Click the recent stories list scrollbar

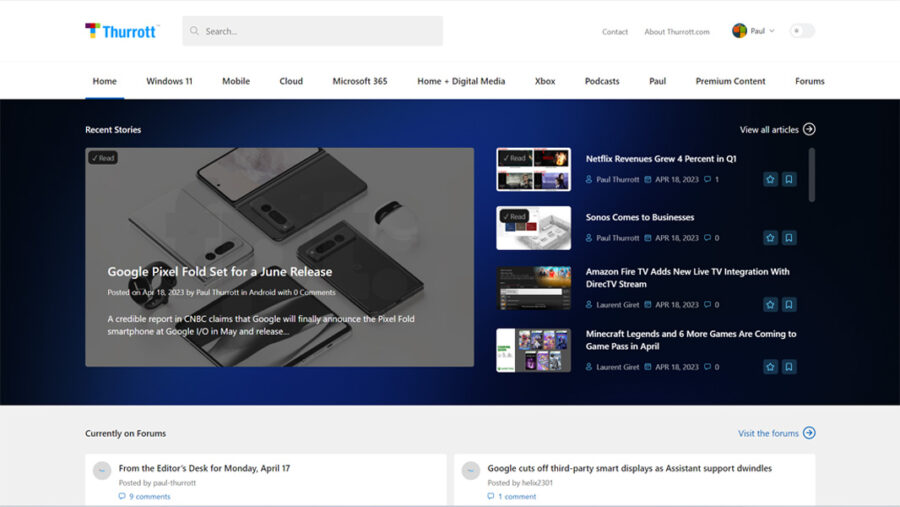click(x=811, y=175)
